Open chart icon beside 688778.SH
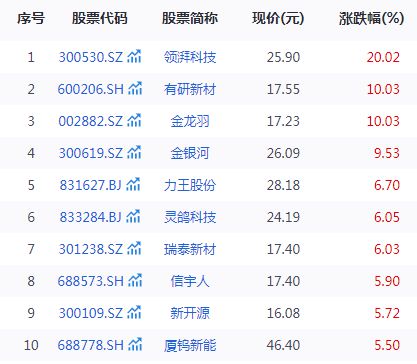417x364 pixels. click(x=135, y=344)
